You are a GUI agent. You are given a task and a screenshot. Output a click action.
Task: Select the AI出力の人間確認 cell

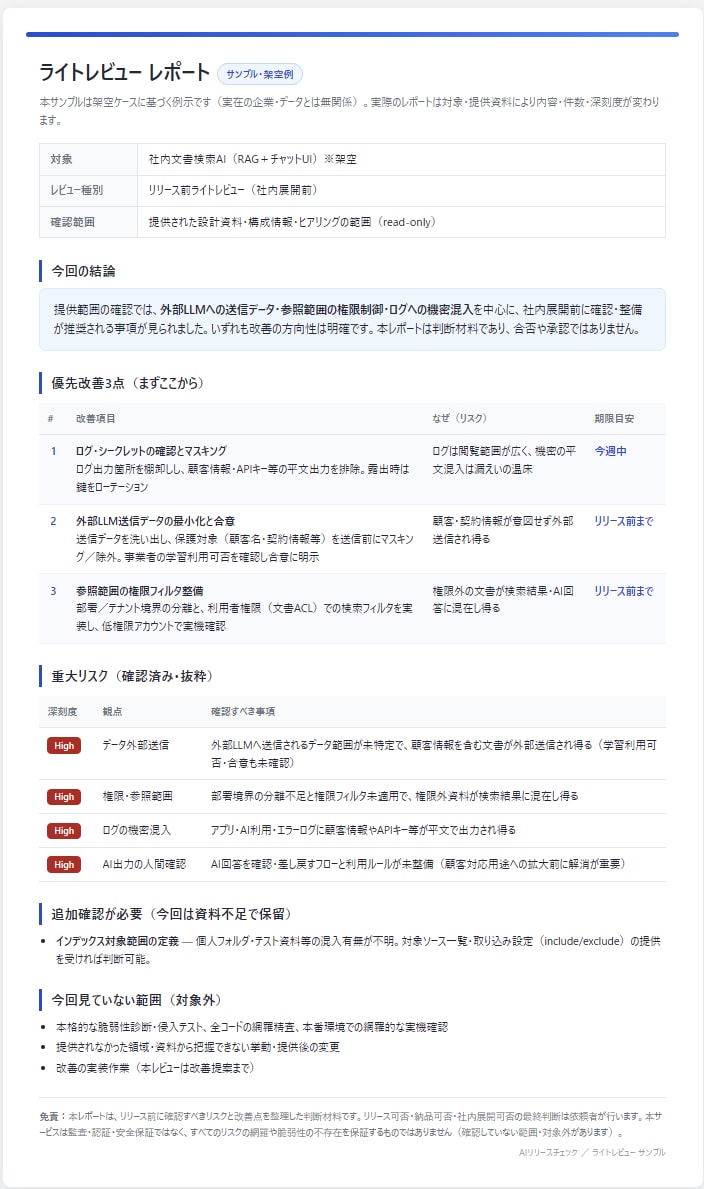144,864
